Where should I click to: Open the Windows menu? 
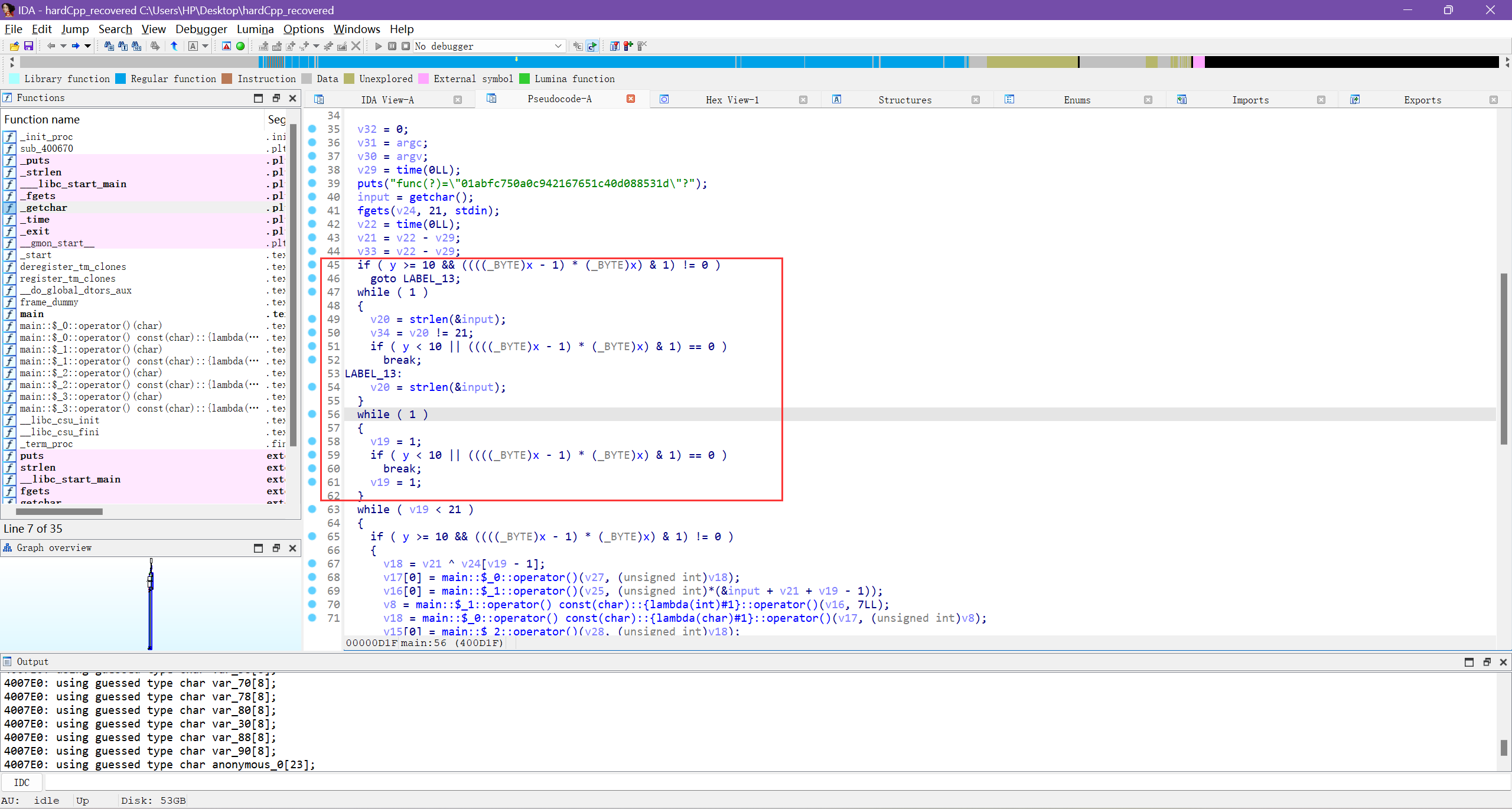point(357,29)
